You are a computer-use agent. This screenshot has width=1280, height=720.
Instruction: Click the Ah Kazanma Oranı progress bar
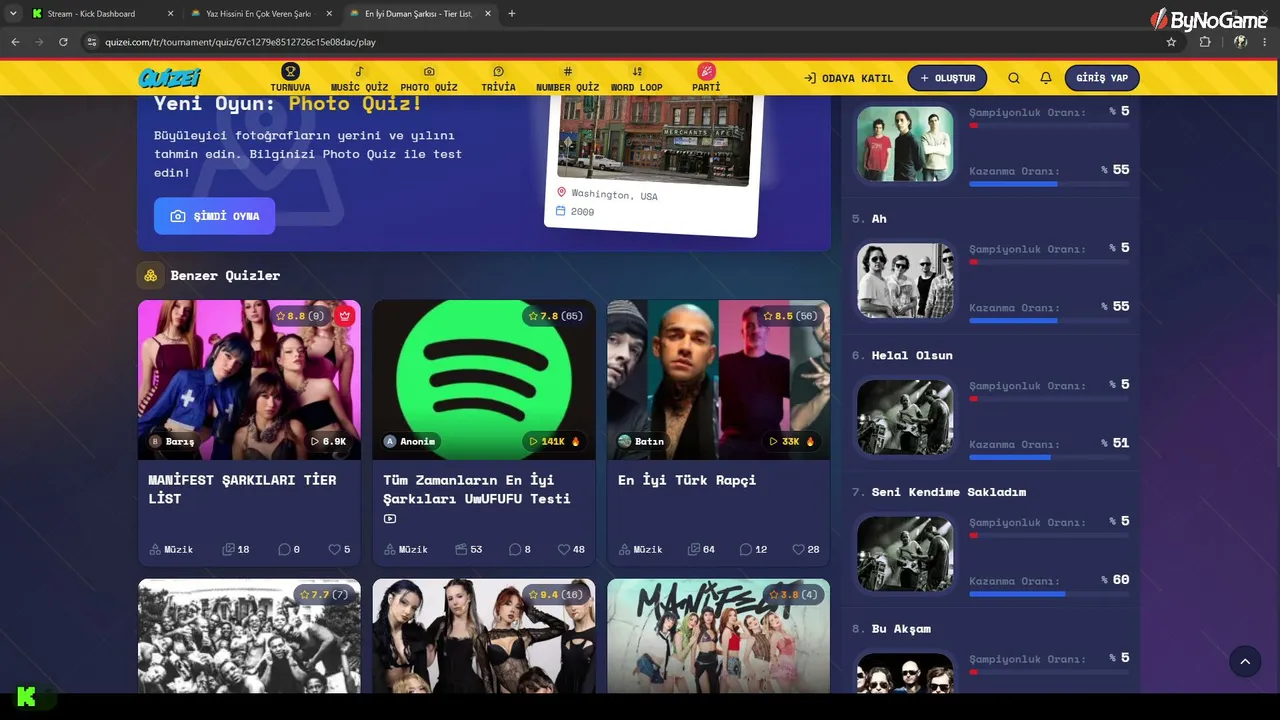(x=1049, y=320)
